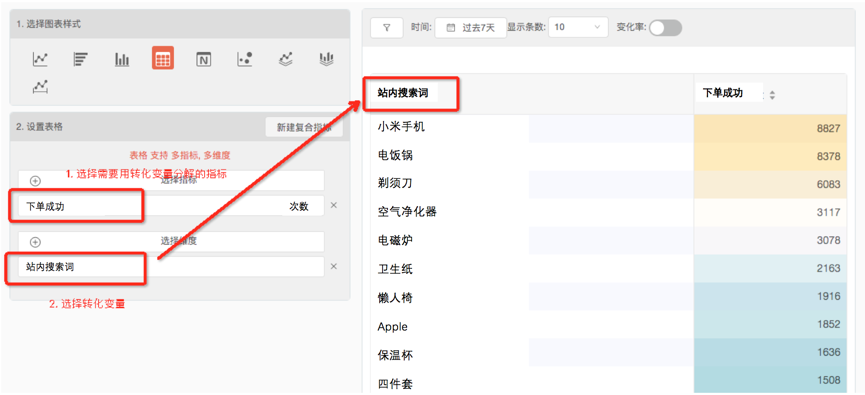The width and height of the screenshot is (865, 395).
Task: Open the 次数 measure type selector
Action: pyautogui.click(x=299, y=206)
